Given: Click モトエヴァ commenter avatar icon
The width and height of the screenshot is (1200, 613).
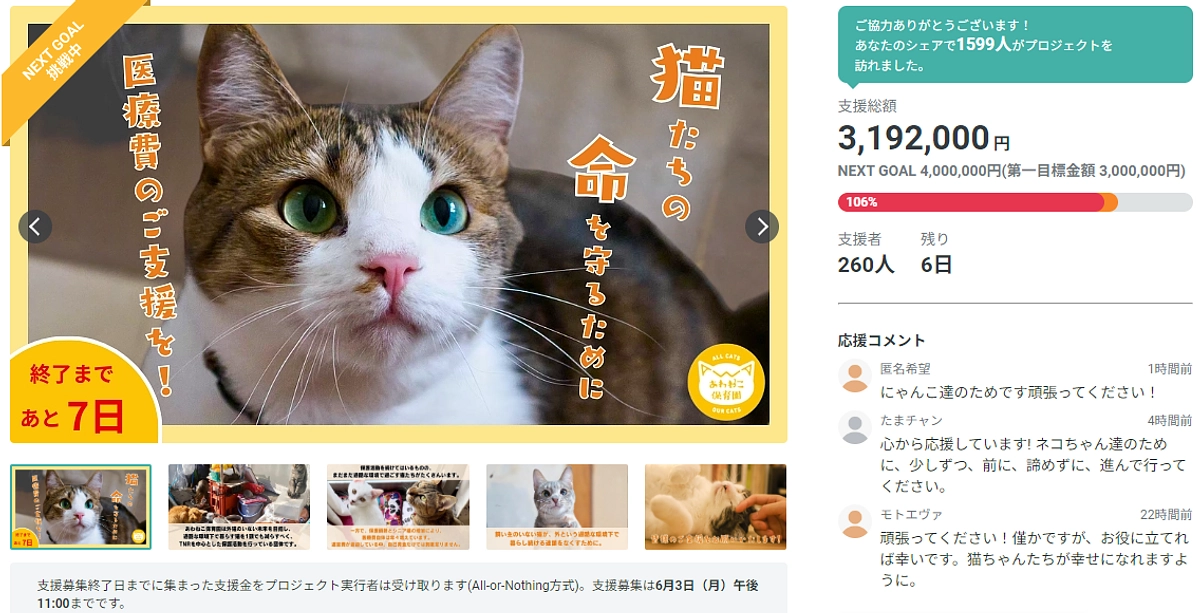Looking at the screenshot, I should click(x=855, y=521).
